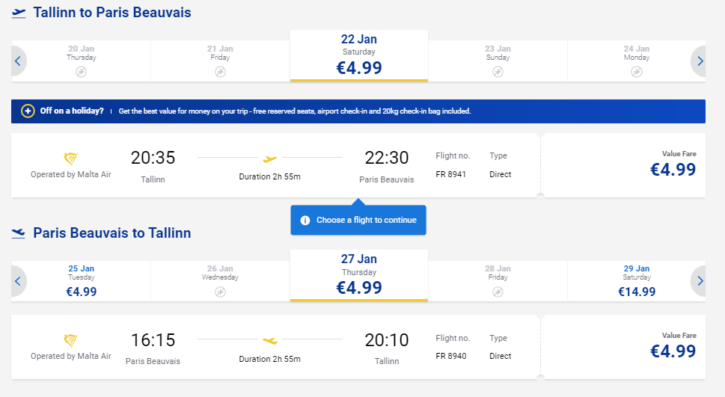
Task: Click the info icon in Choose a flight tooltip
Action: tap(305, 220)
